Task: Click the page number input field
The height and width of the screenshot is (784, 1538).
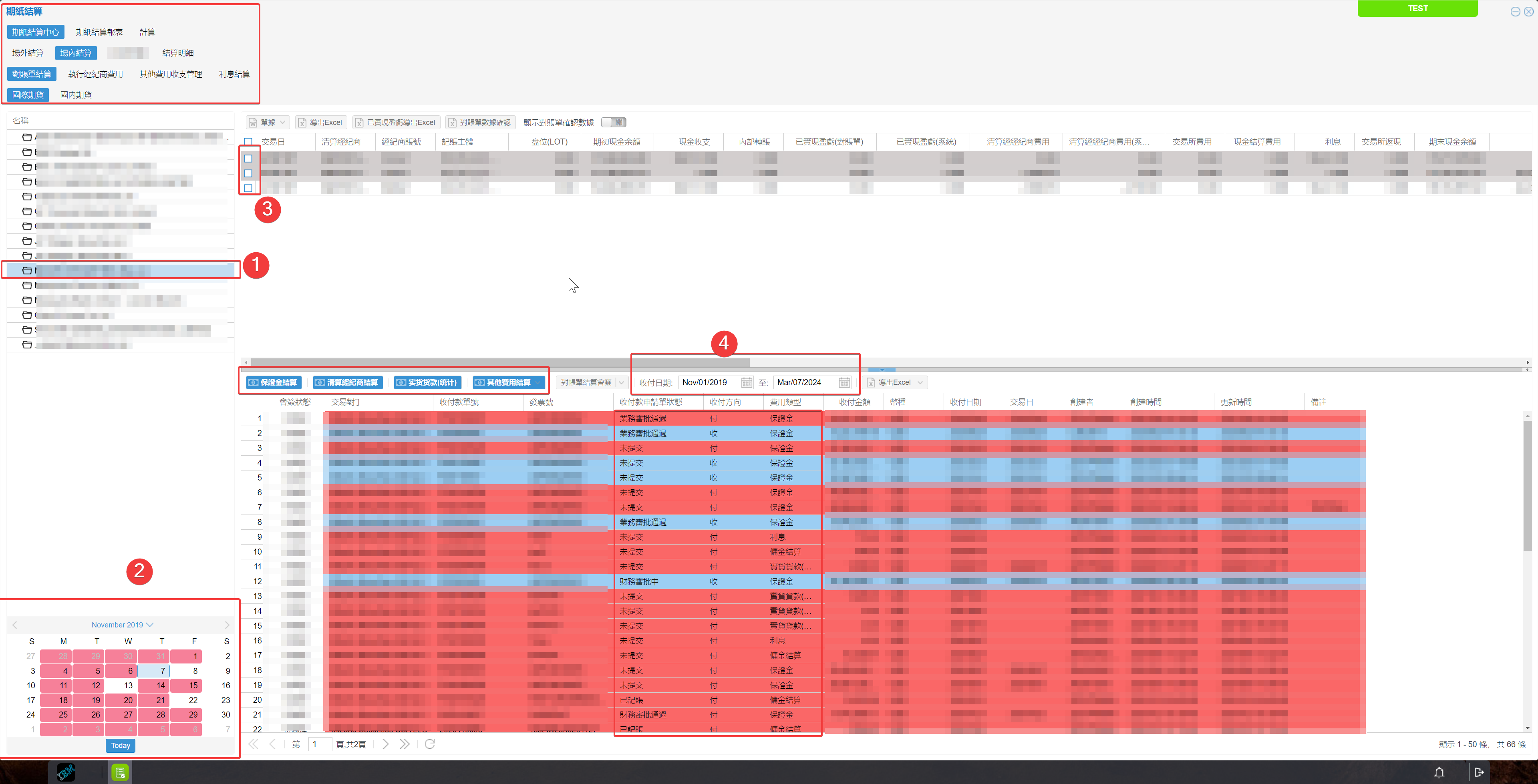Action: coord(320,744)
